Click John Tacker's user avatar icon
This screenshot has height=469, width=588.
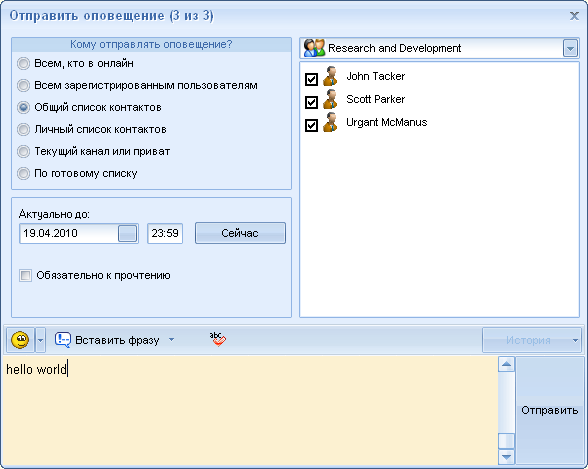(x=330, y=76)
